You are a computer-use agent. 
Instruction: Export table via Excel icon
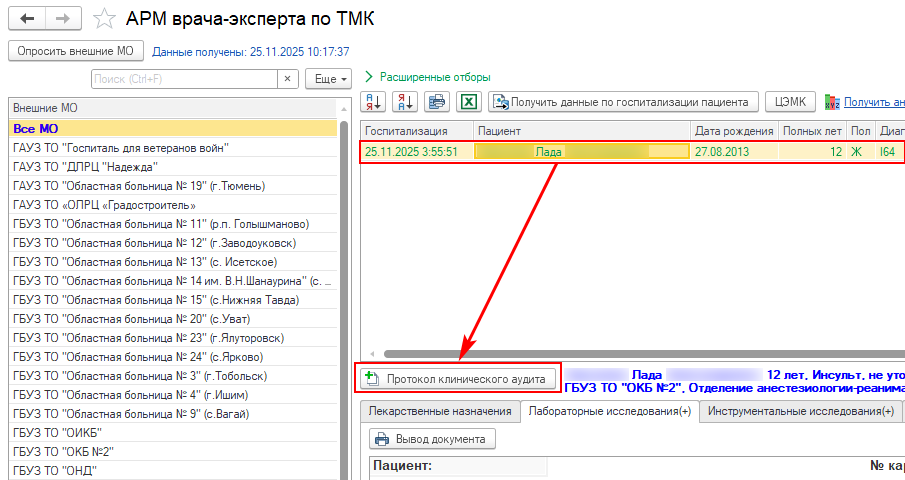tap(469, 101)
